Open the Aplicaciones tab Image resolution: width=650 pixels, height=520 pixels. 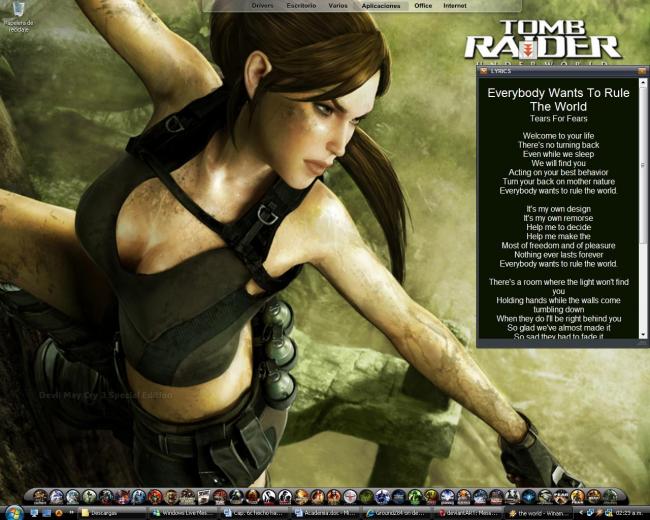pyautogui.click(x=381, y=6)
